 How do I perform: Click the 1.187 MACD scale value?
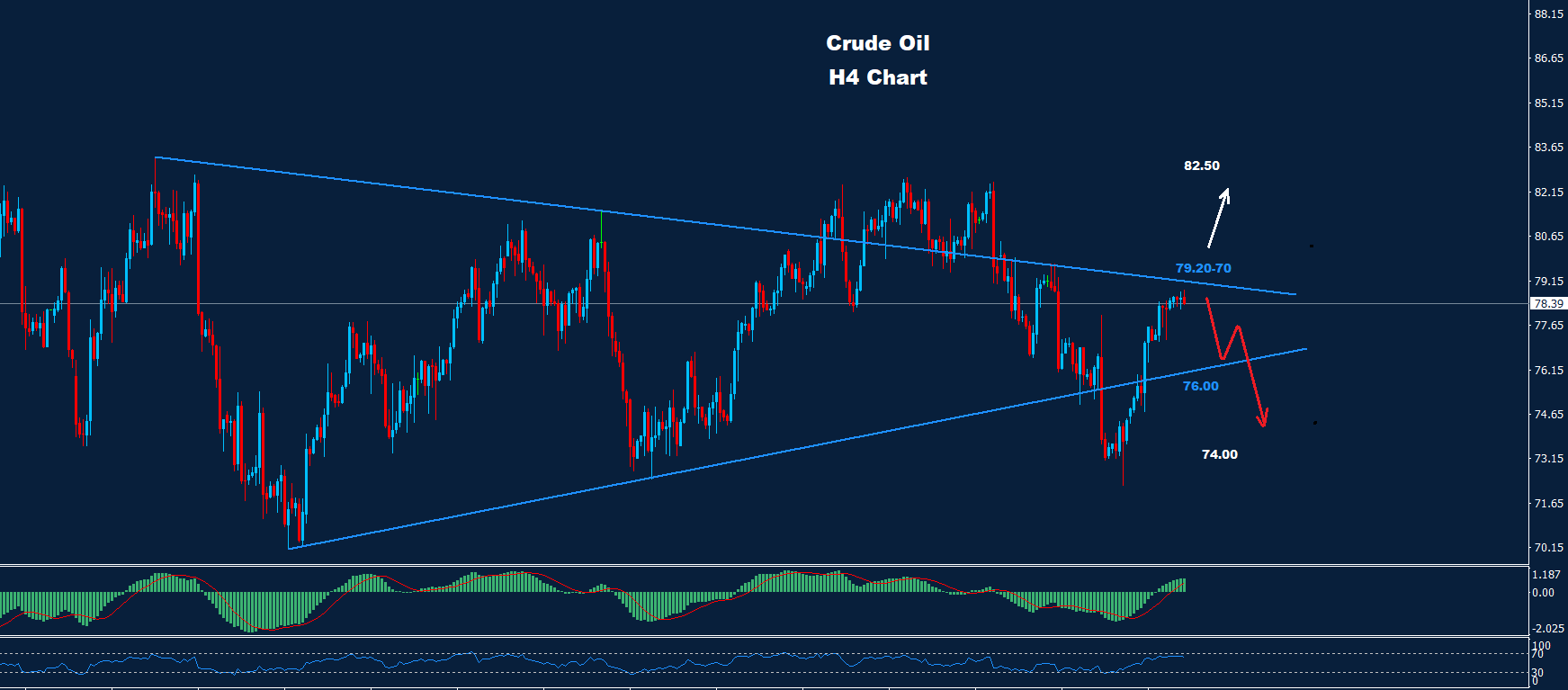click(x=1545, y=575)
